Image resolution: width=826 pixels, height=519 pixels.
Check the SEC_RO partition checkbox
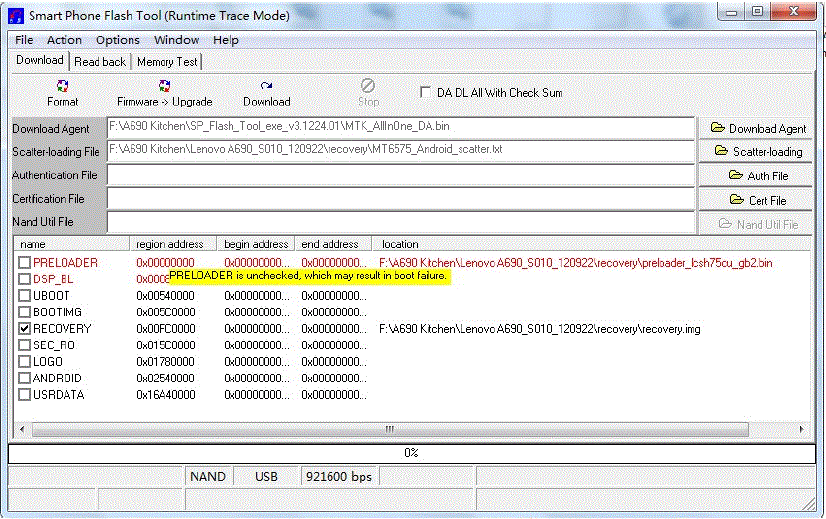pos(24,345)
